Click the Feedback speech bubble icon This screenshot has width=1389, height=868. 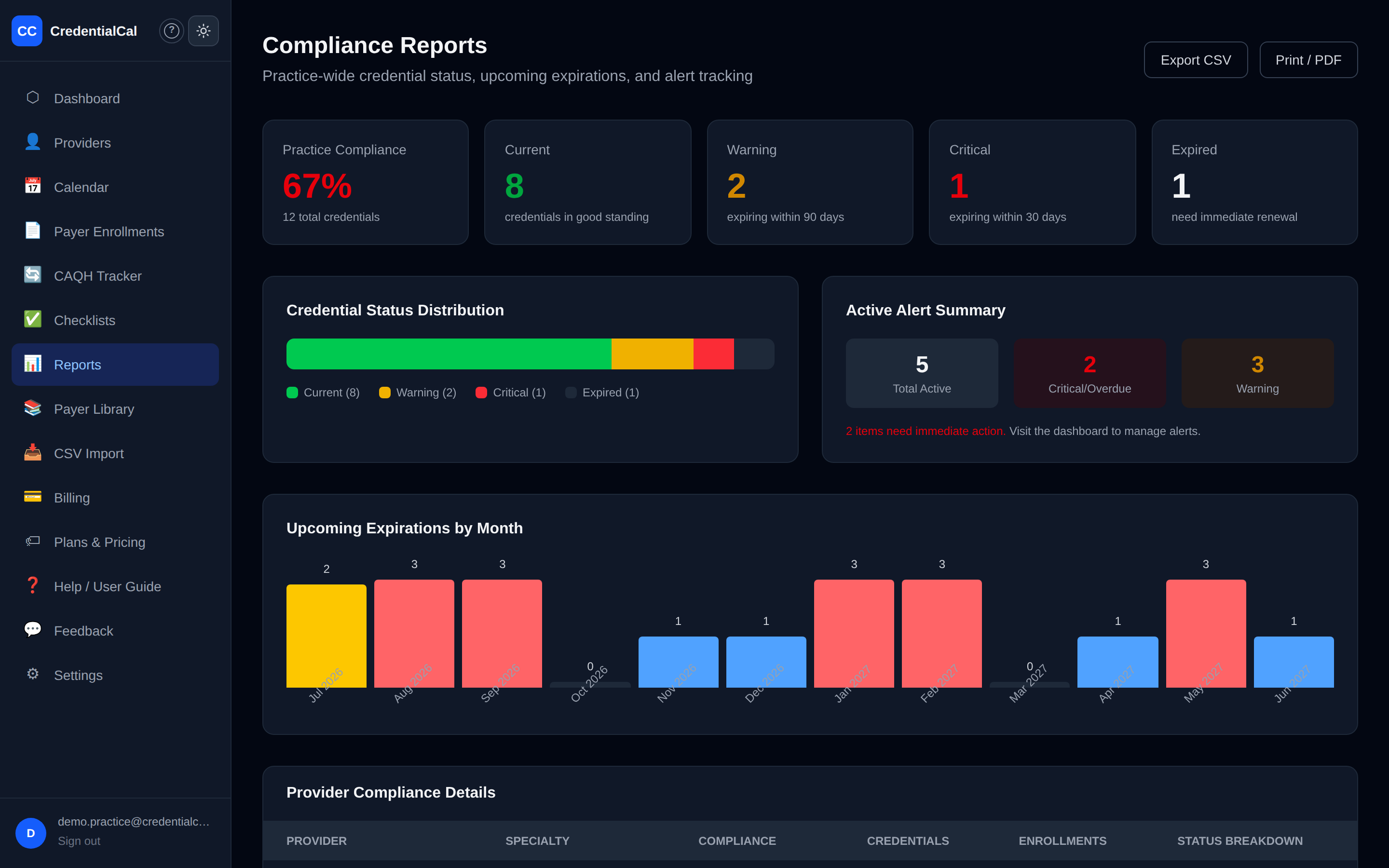coord(33,630)
